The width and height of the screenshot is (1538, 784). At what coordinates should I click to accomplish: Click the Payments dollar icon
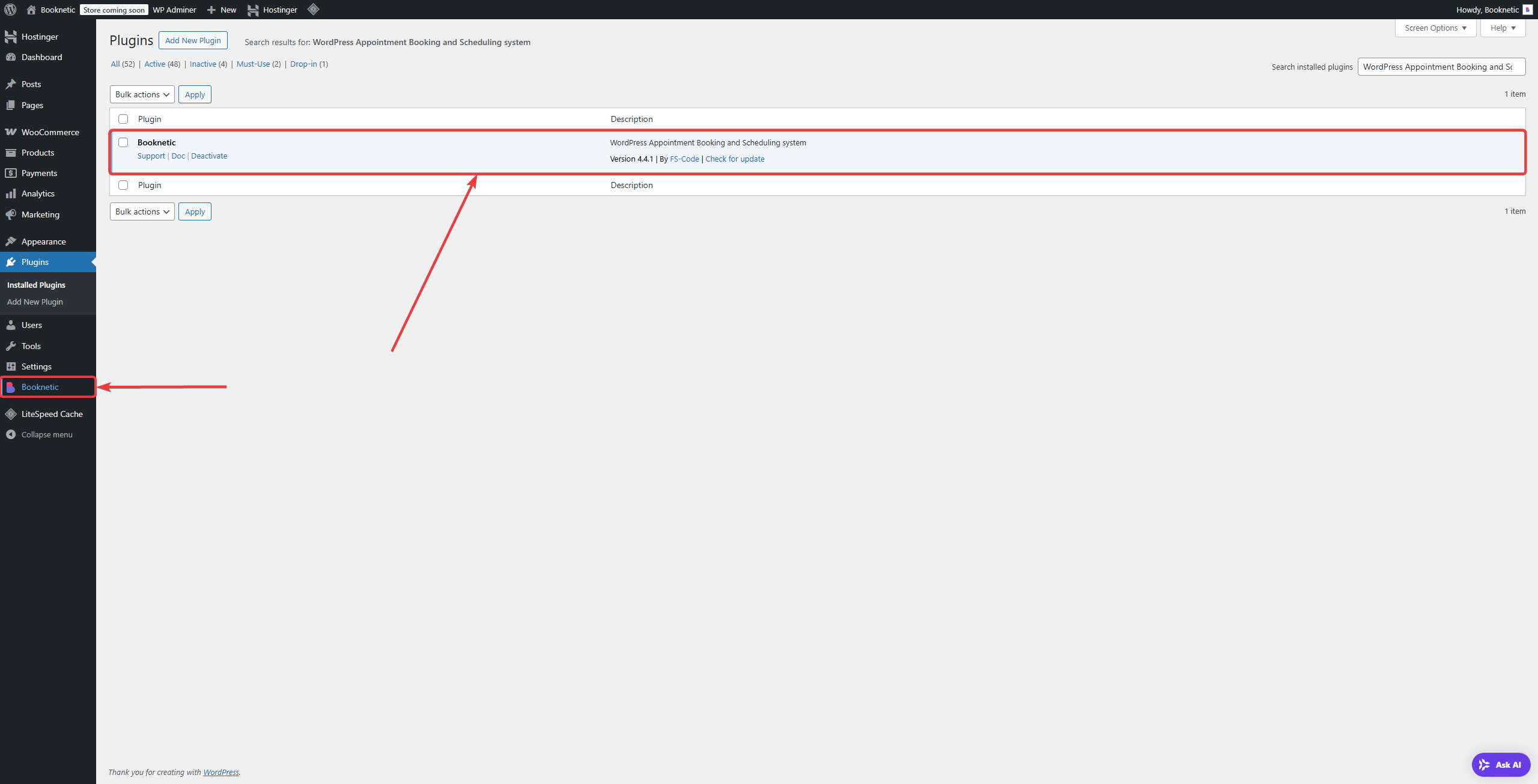coord(11,173)
